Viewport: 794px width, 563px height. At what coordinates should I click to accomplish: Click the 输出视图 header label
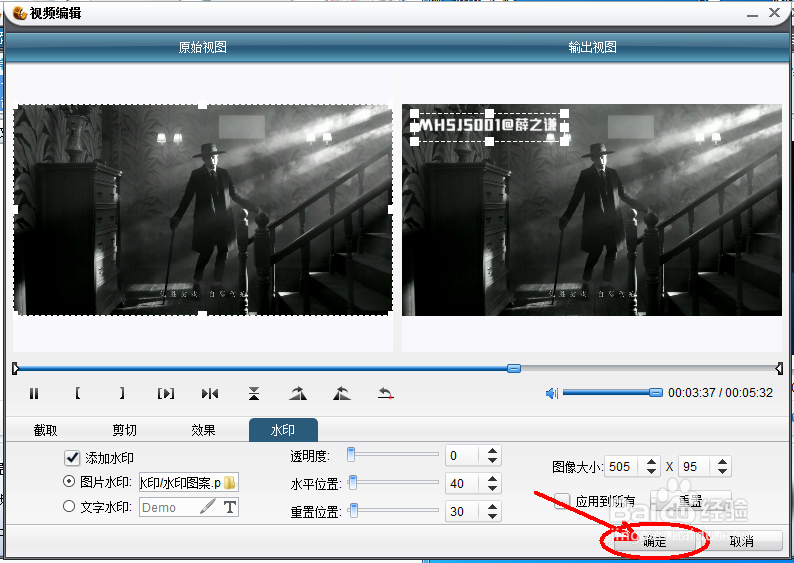[x=592, y=47]
